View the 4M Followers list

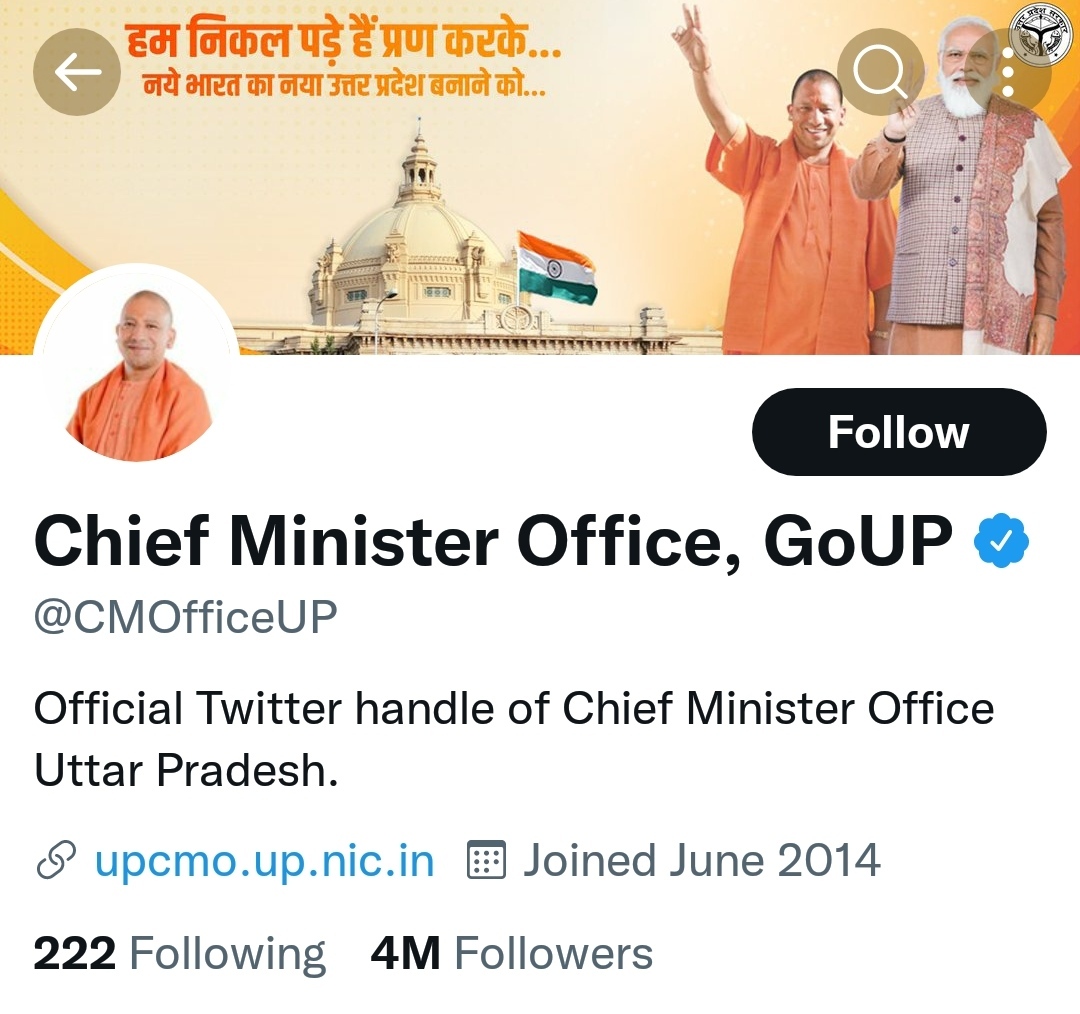(512, 954)
